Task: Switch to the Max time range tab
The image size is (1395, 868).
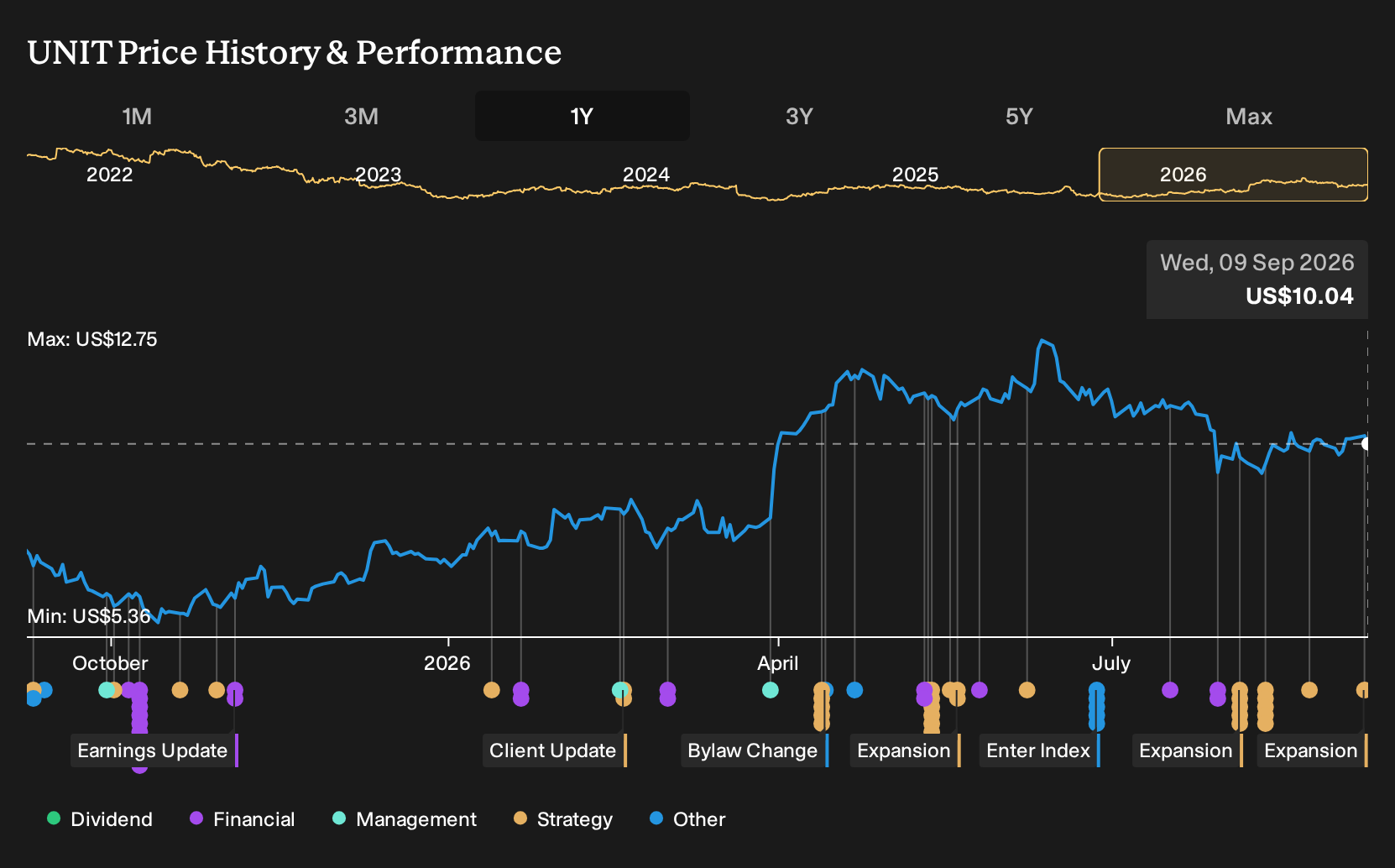Action: click(x=1249, y=116)
